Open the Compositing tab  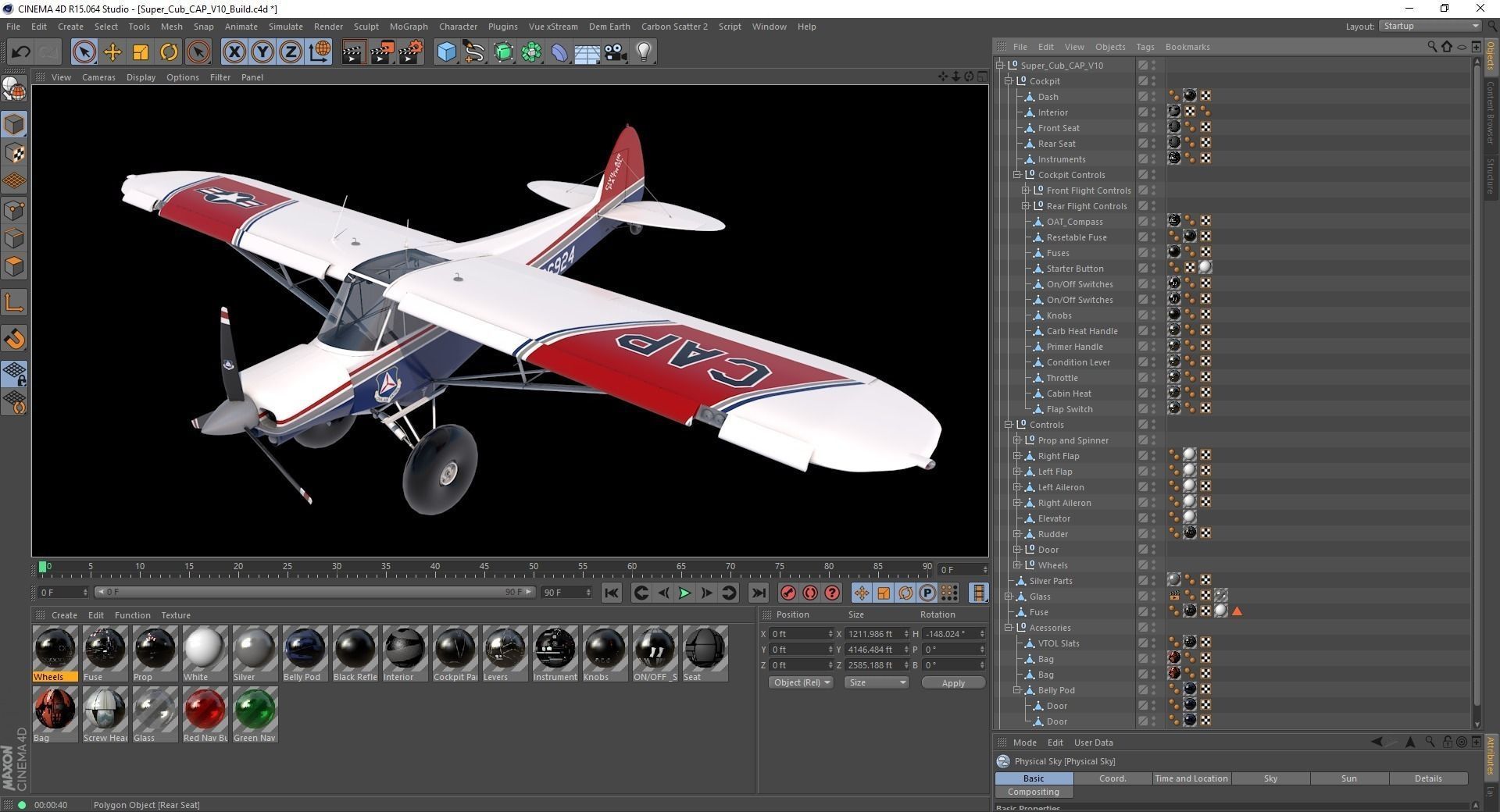[1034, 792]
